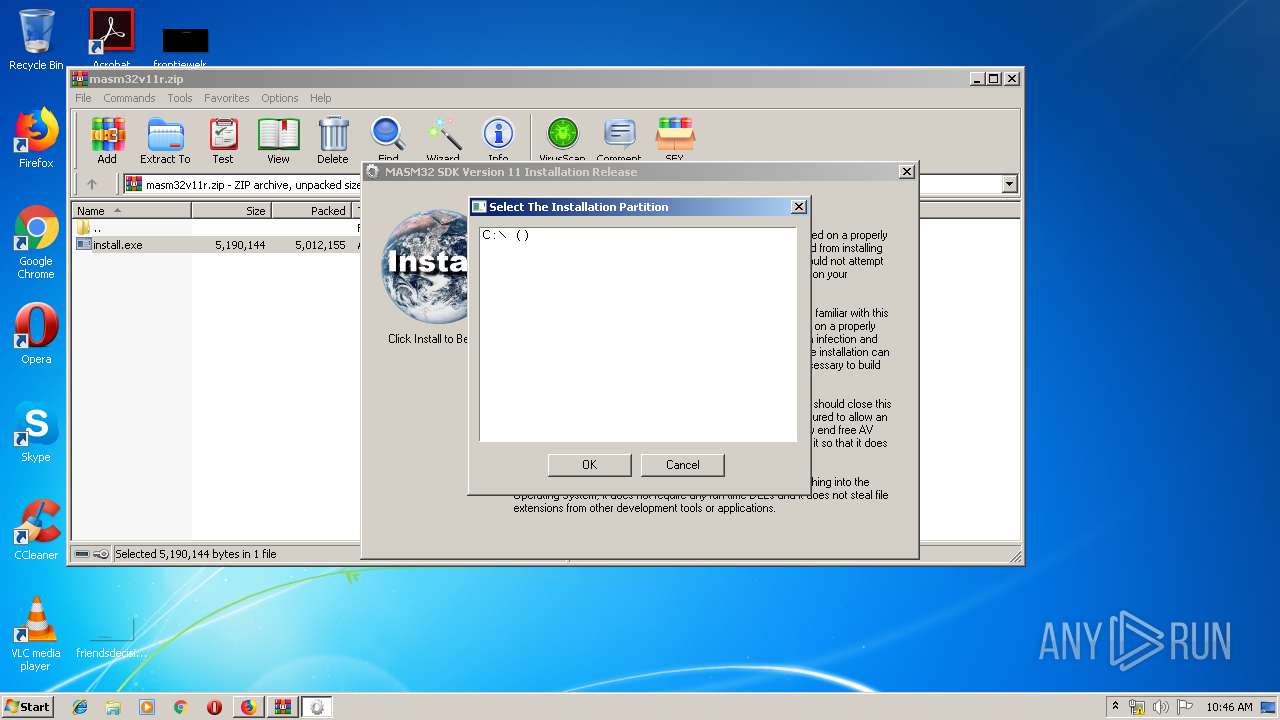Click the WinRAR taskbar button

(x=283, y=707)
